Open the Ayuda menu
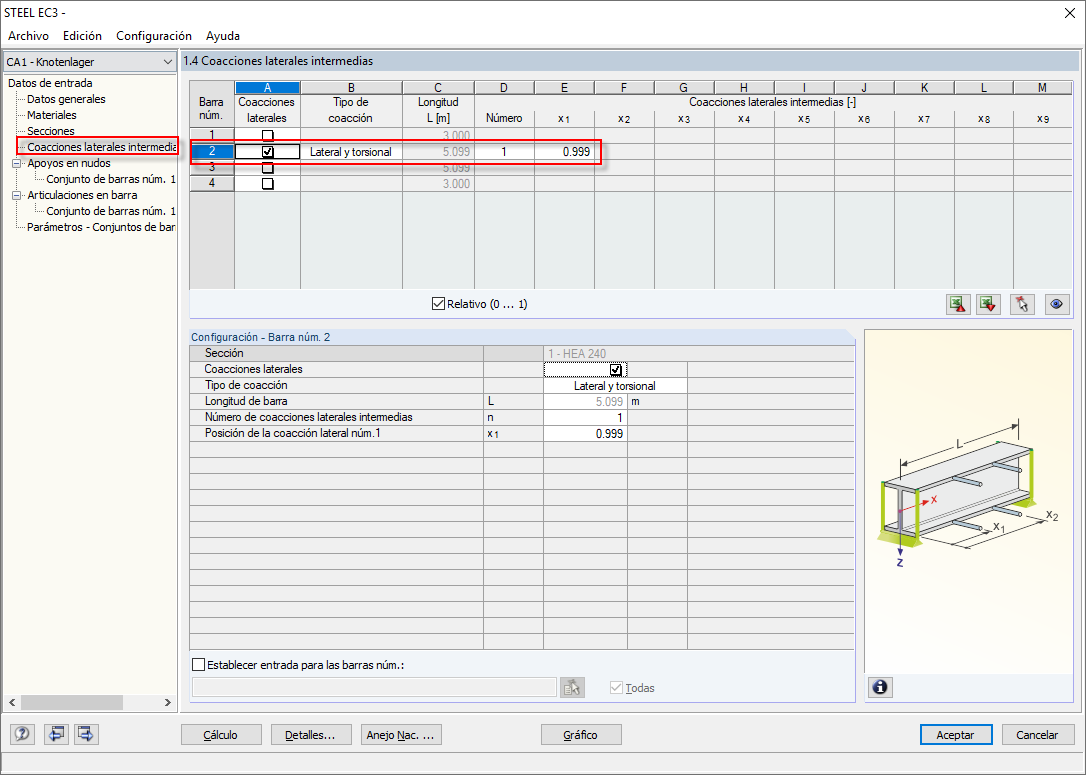The image size is (1086, 775). 223,36
